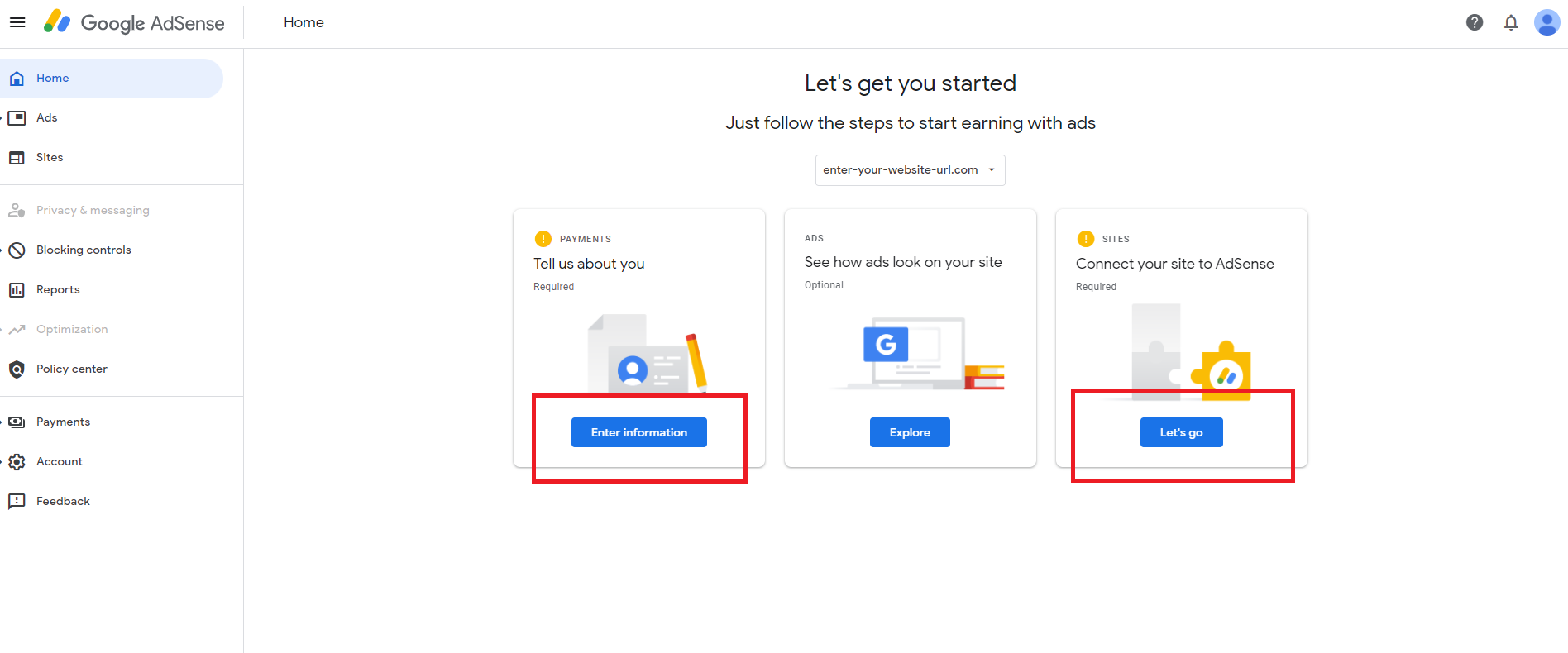Click the Blocking controls icon in sidebar
The width and height of the screenshot is (1568, 653).
point(17,250)
